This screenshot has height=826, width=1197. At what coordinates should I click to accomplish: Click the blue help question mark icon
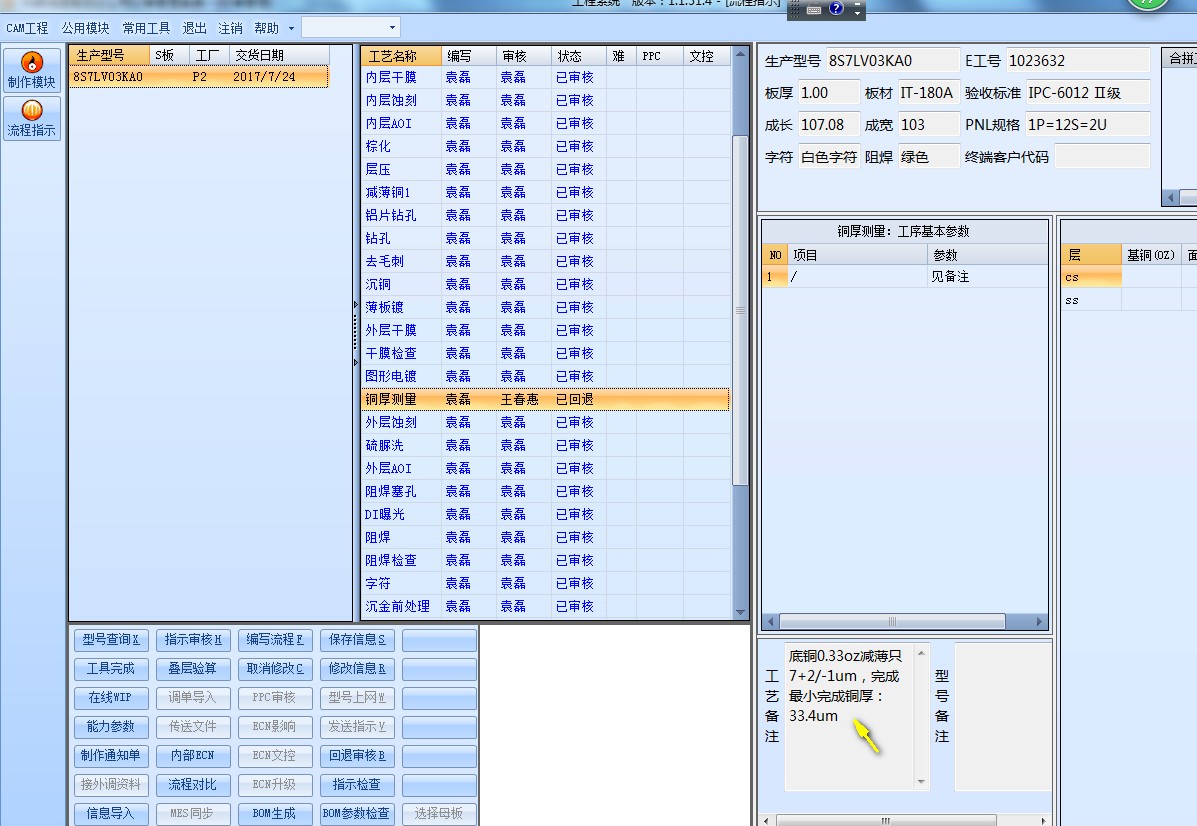click(836, 8)
